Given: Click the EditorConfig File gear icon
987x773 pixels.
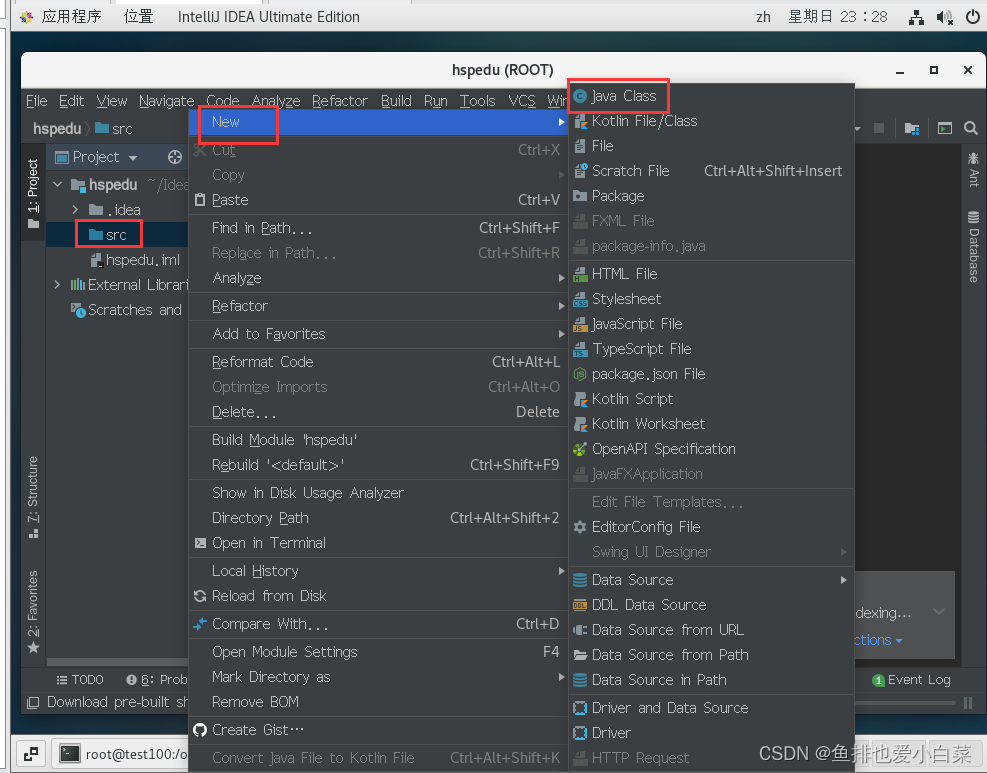Looking at the screenshot, I should point(580,527).
